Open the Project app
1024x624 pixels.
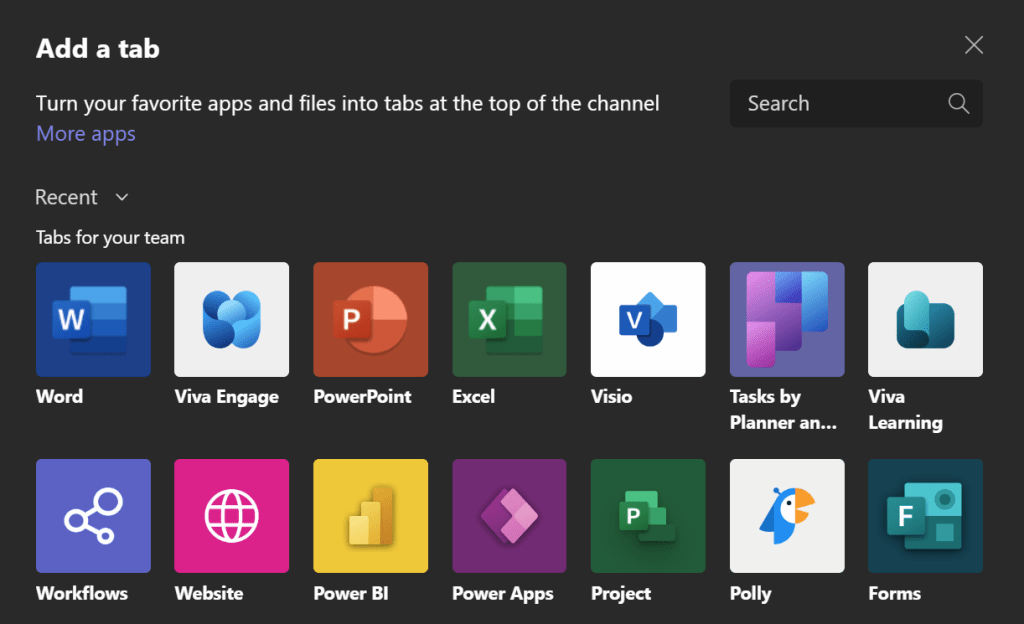[648, 516]
